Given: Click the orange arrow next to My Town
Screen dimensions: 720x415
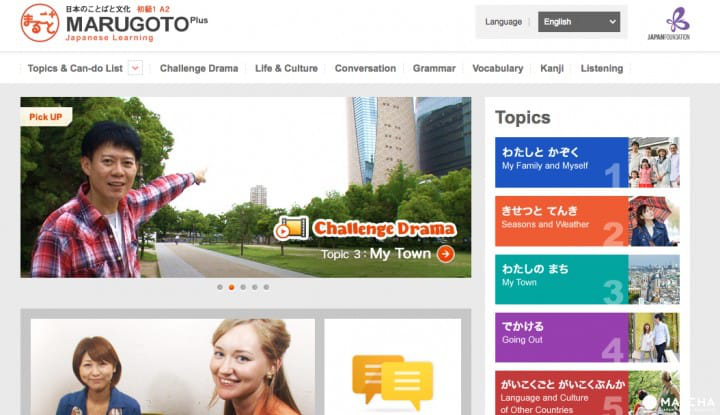Looking at the screenshot, I should 445,254.
